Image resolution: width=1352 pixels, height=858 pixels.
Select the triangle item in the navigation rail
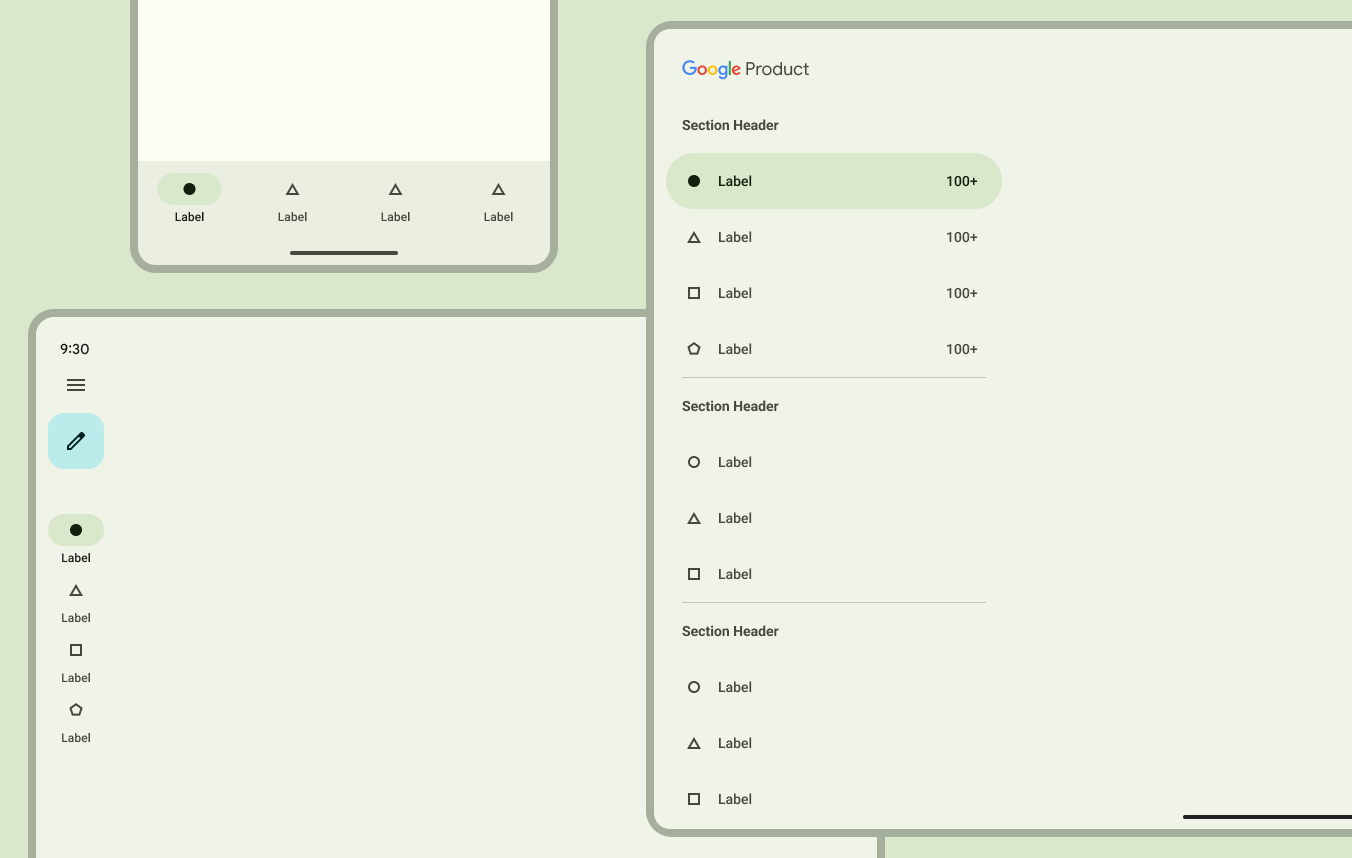tap(76, 601)
